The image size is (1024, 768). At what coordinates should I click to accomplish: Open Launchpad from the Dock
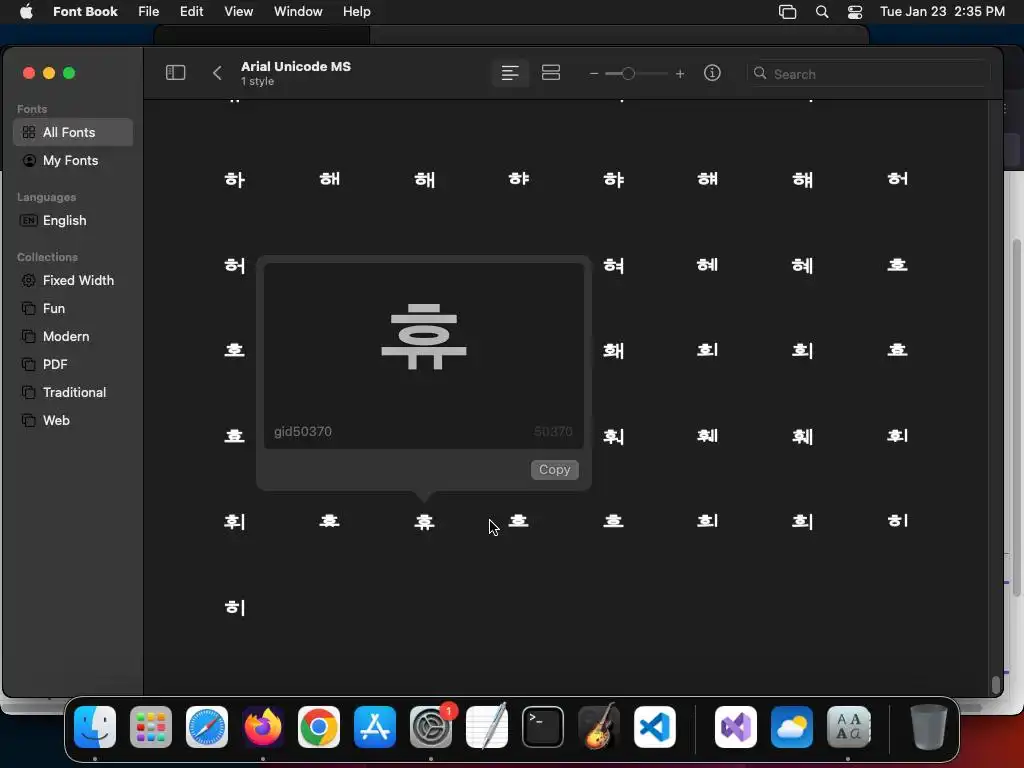tap(151, 728)
